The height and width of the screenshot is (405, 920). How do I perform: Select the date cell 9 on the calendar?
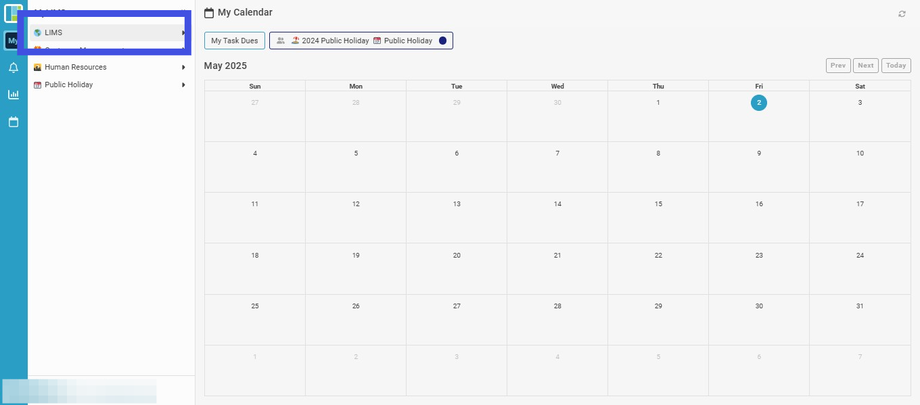click(759, 167)
